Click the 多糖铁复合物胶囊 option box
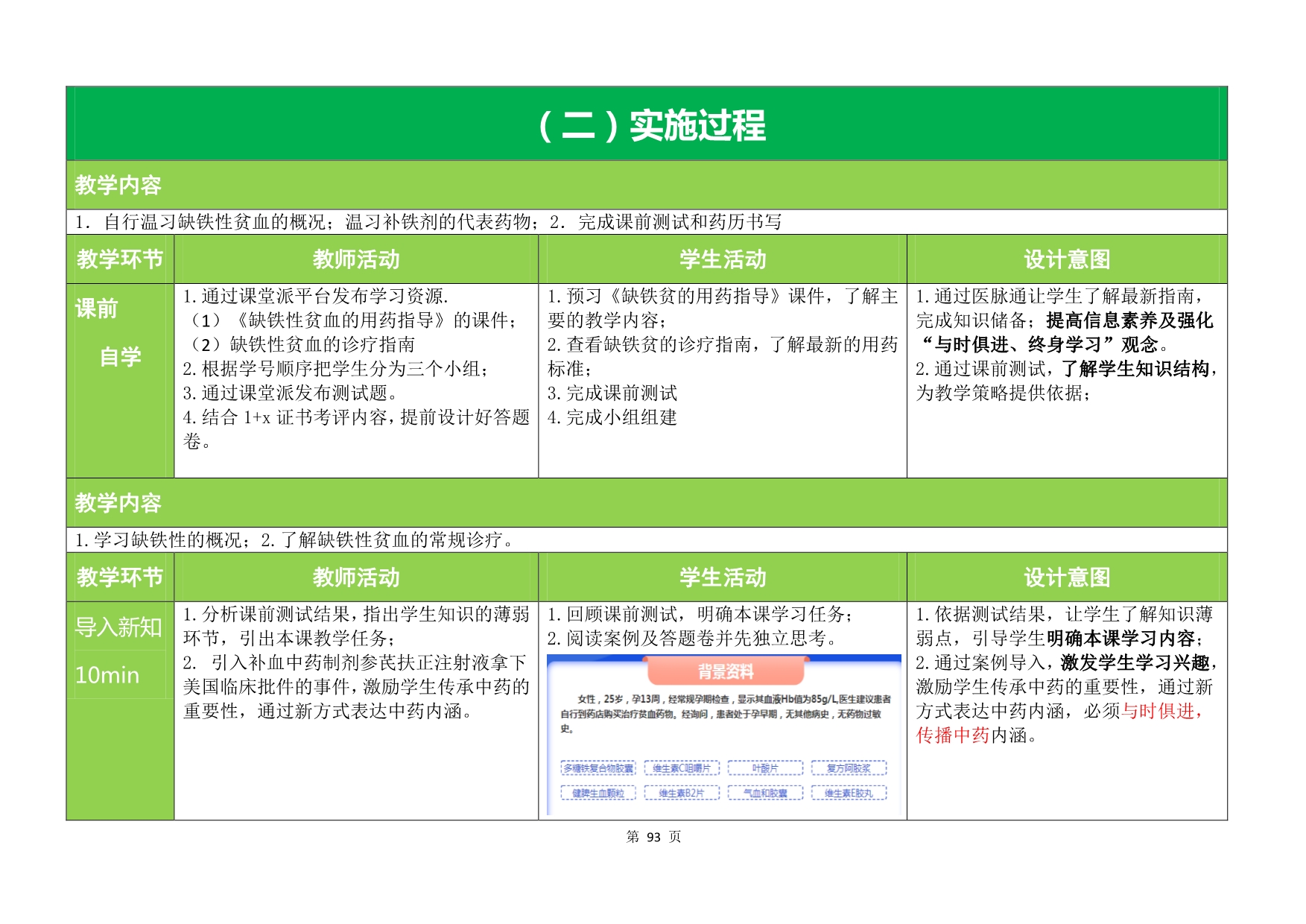This screenshot has height=924, width=1306. pyautogui.click(x=598, y=768)
